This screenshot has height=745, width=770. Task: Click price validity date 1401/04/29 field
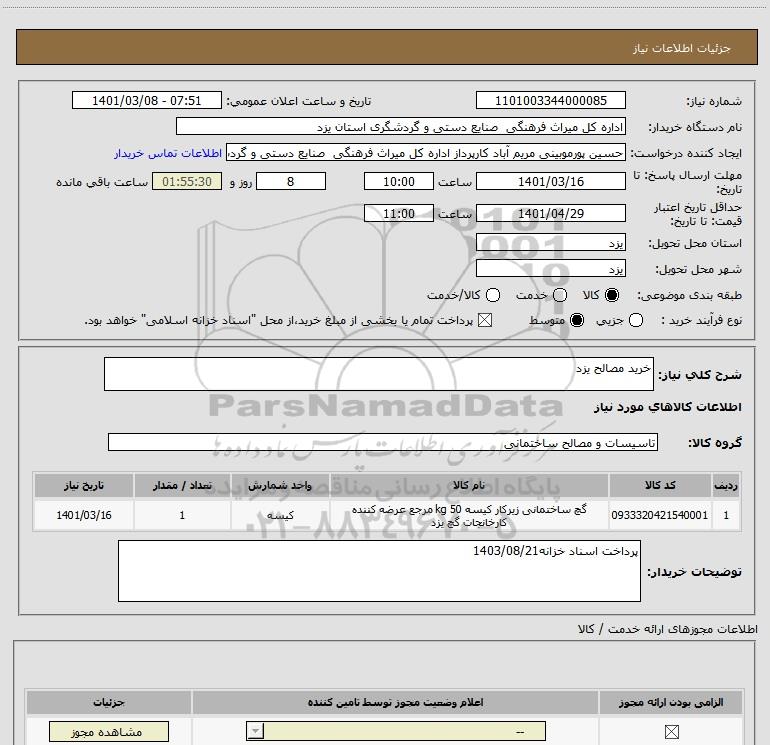pos(550,214)
